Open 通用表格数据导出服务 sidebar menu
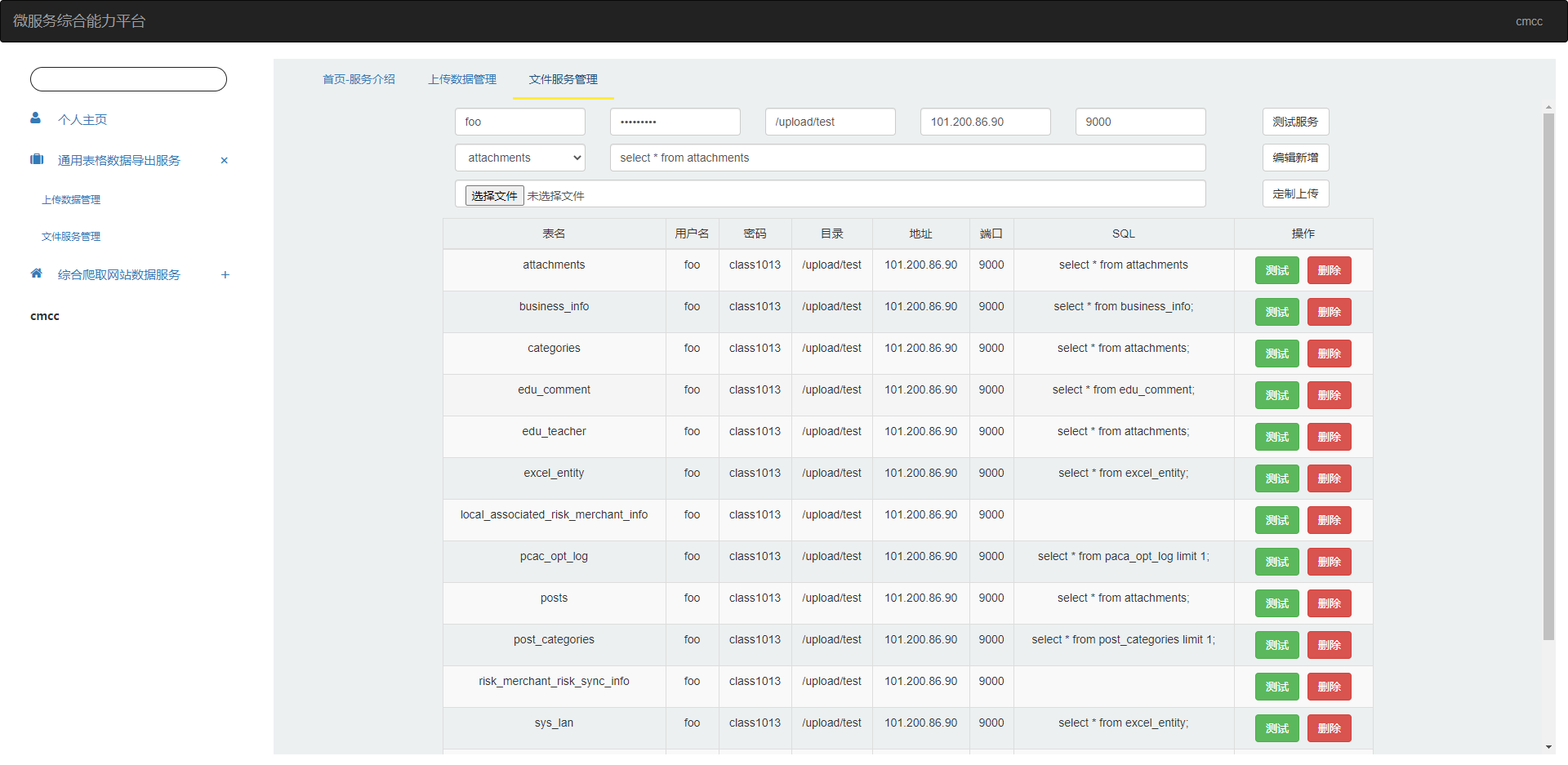Image resolution: width=1568 pixels, height=765 pixels. pyautogui.click(x=119, y=161)
